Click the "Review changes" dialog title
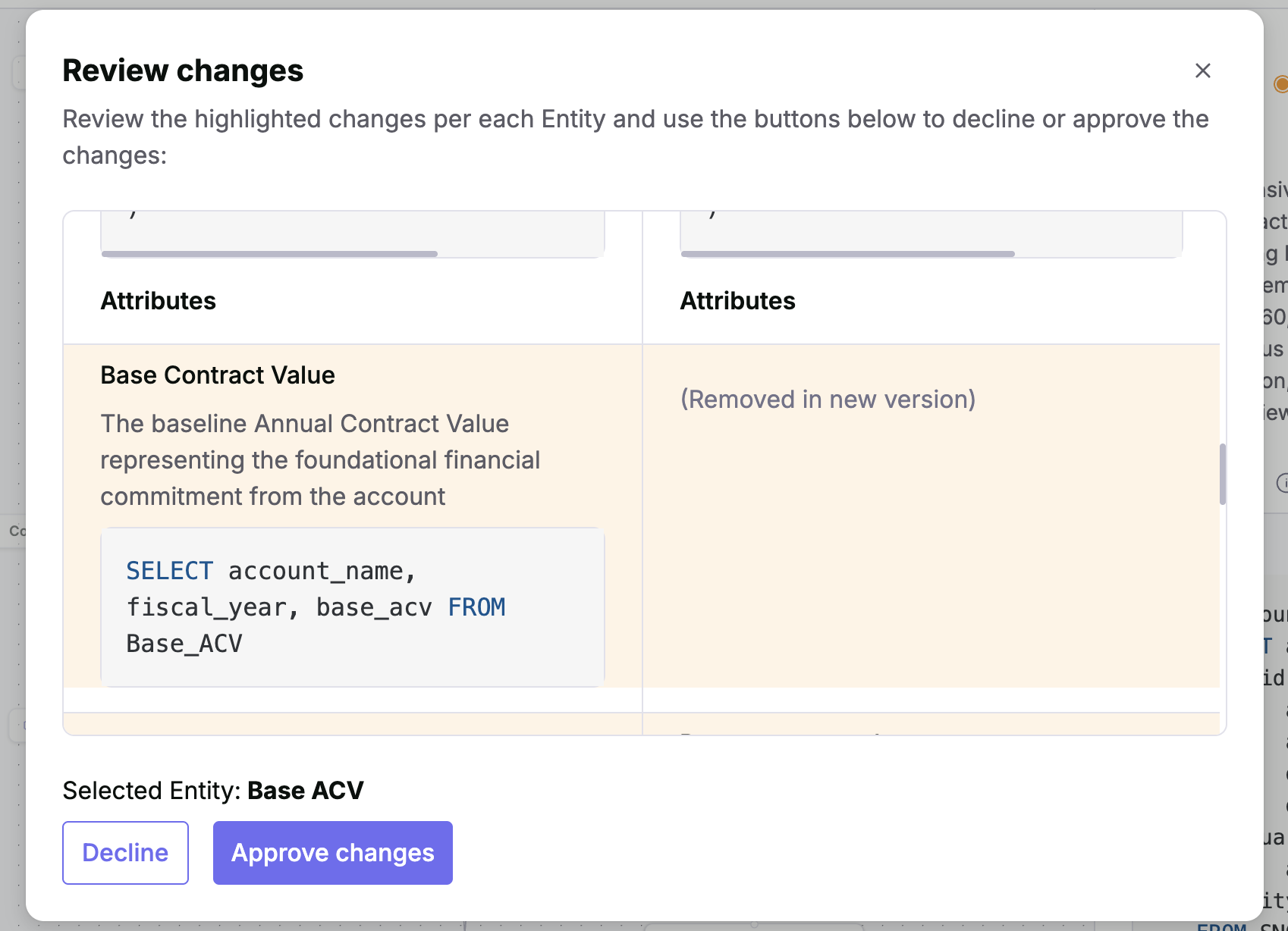 click(183, 71)
